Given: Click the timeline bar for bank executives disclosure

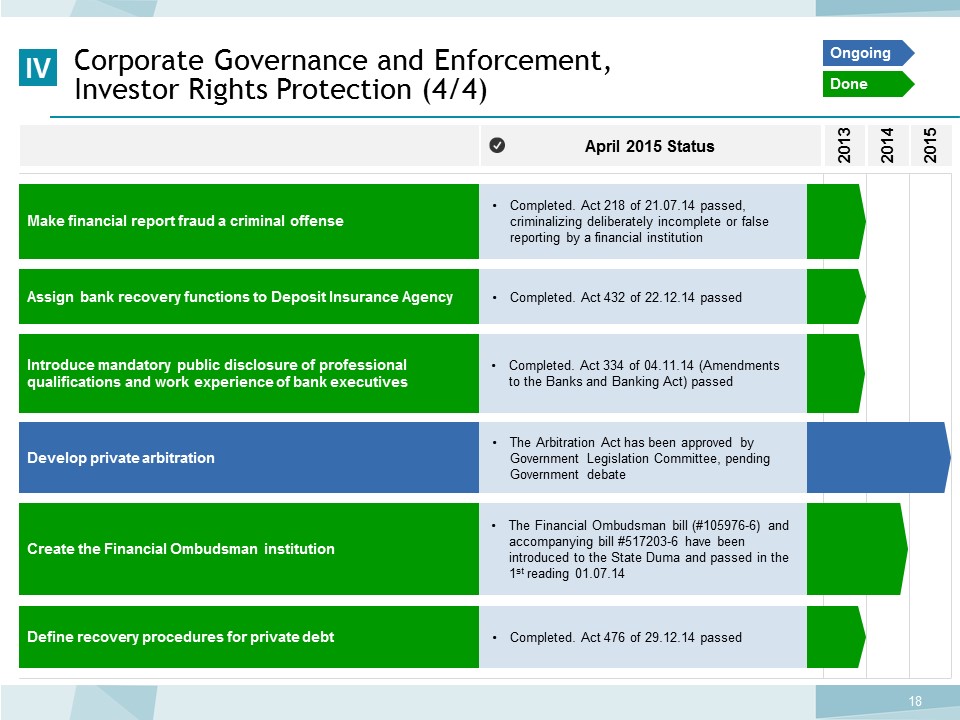Looking at the screenshot, I should pyautogui.click(x=836, y=373).
